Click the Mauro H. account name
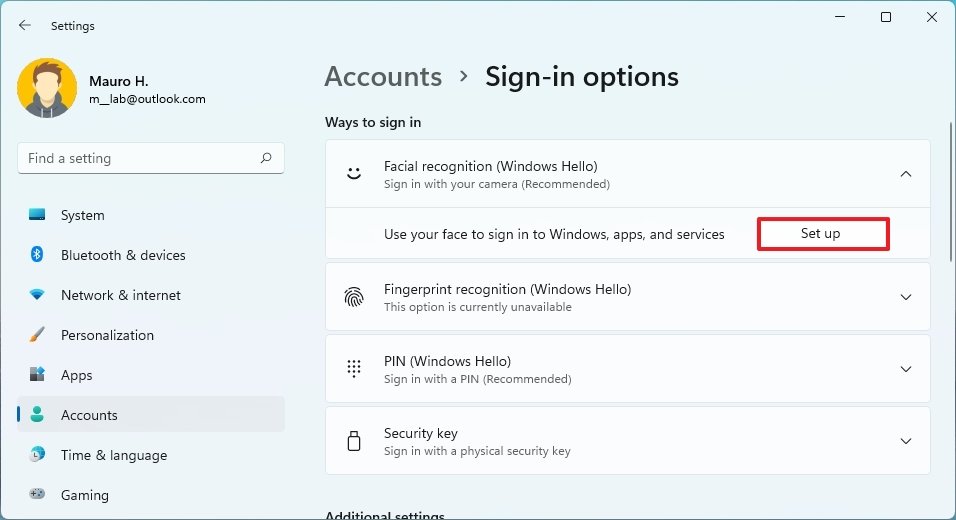The height and width of the screenshot is (520, 956). [x=118, y=81]
